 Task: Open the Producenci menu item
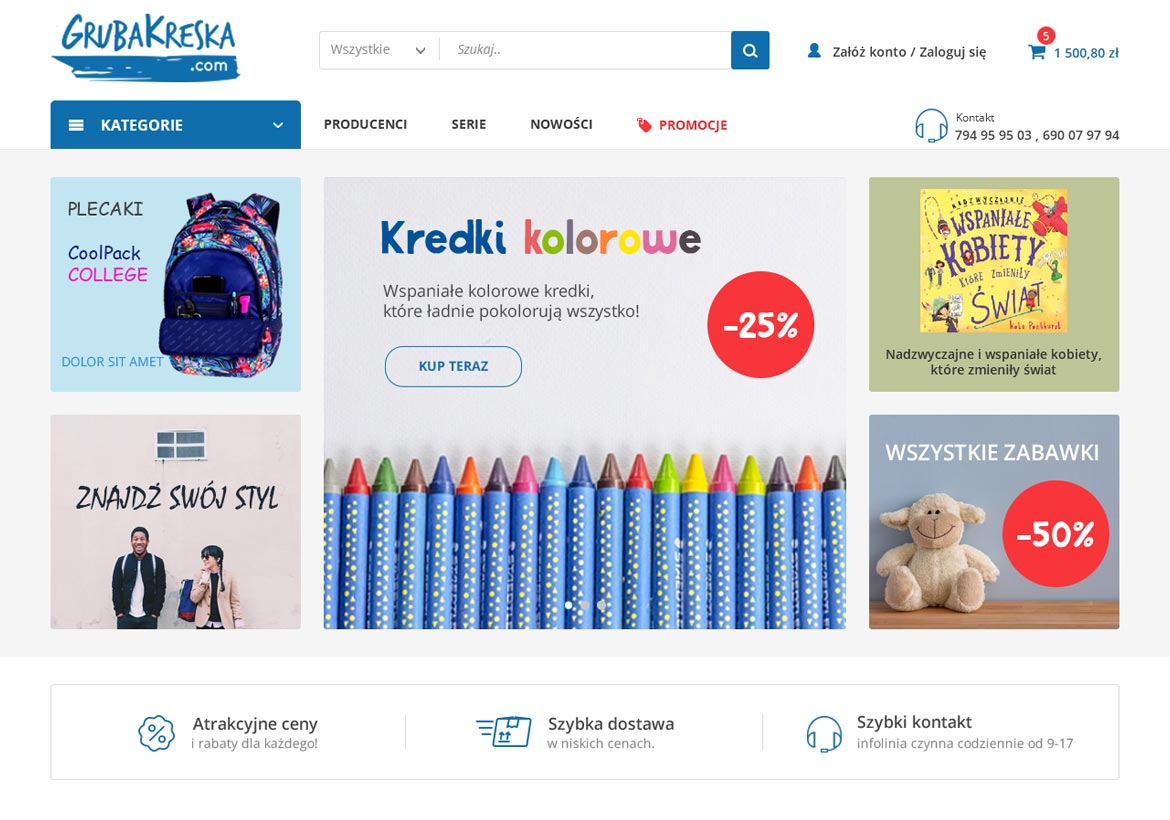tap(366, 124)
